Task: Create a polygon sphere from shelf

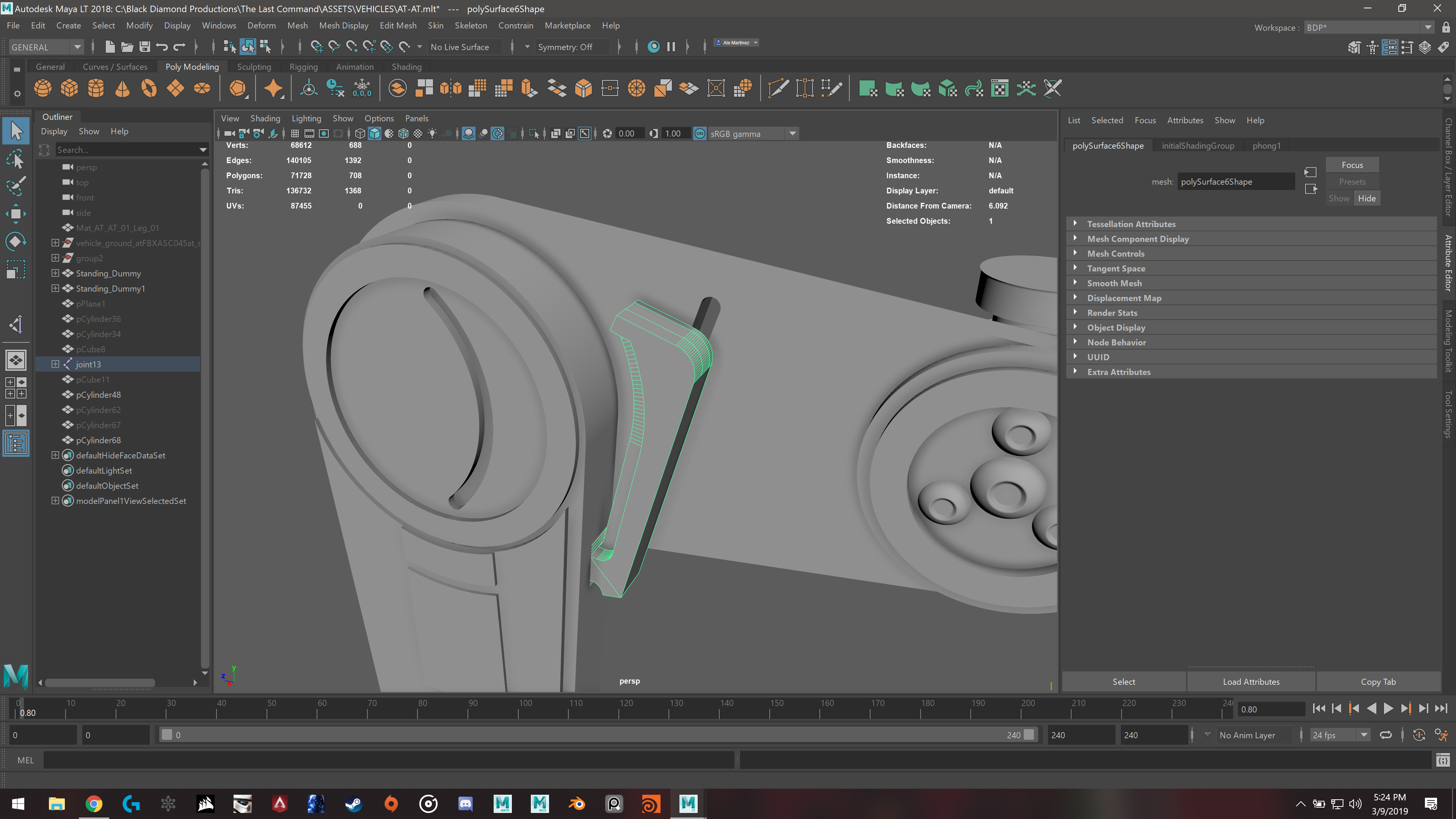Action: click(42, 88)
